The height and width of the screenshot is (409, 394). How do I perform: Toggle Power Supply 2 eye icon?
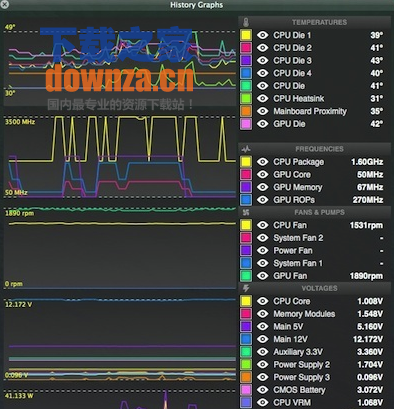coord(263,364)
